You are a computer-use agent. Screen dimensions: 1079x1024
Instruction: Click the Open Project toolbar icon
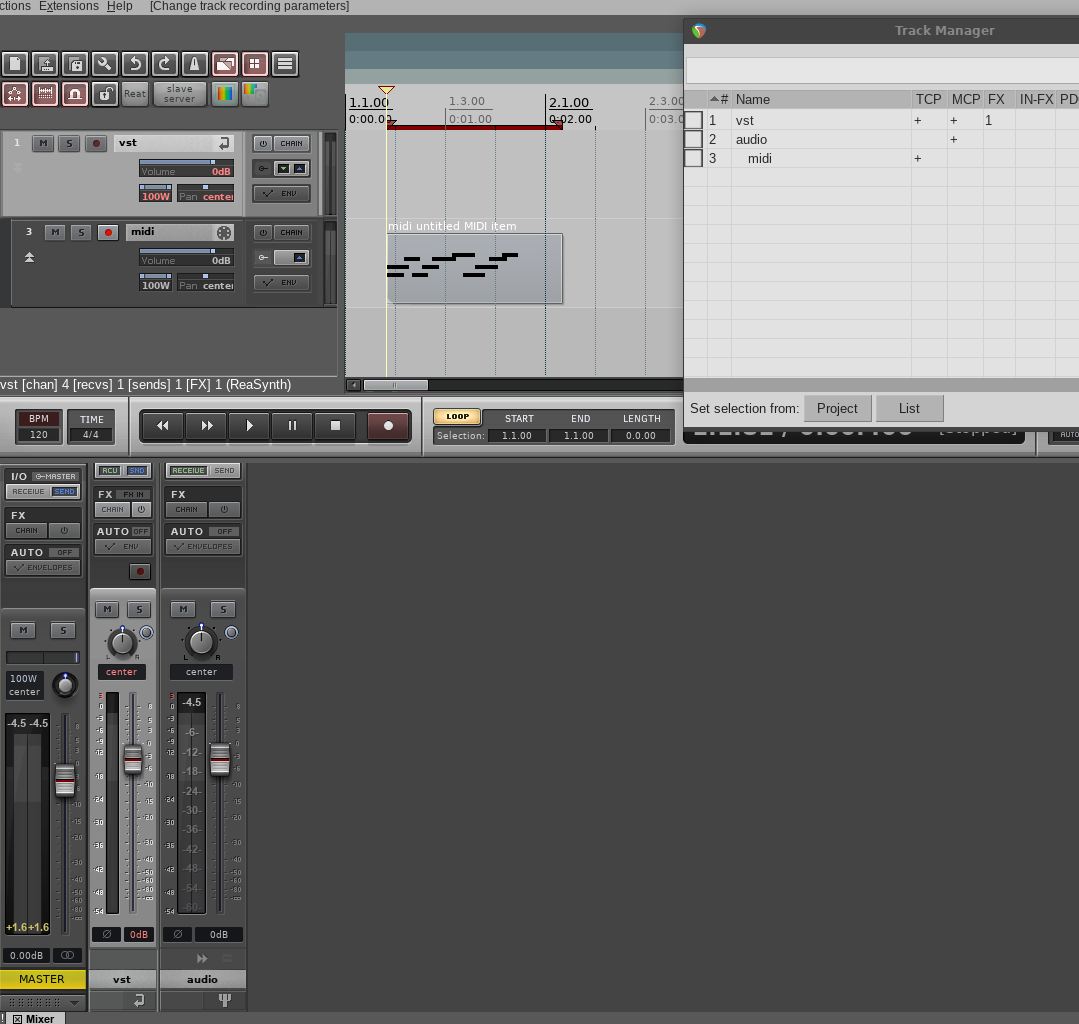45,64
